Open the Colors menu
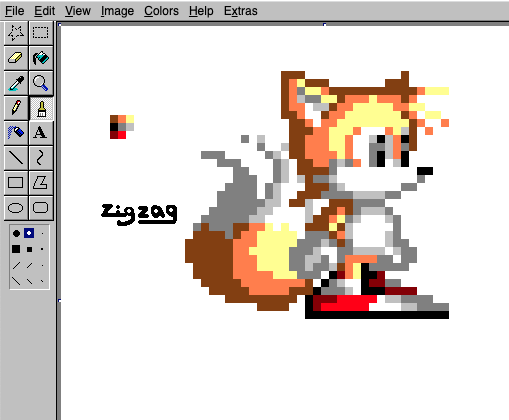509x420 pixels. pyautogui.click(x=161, y=11)
